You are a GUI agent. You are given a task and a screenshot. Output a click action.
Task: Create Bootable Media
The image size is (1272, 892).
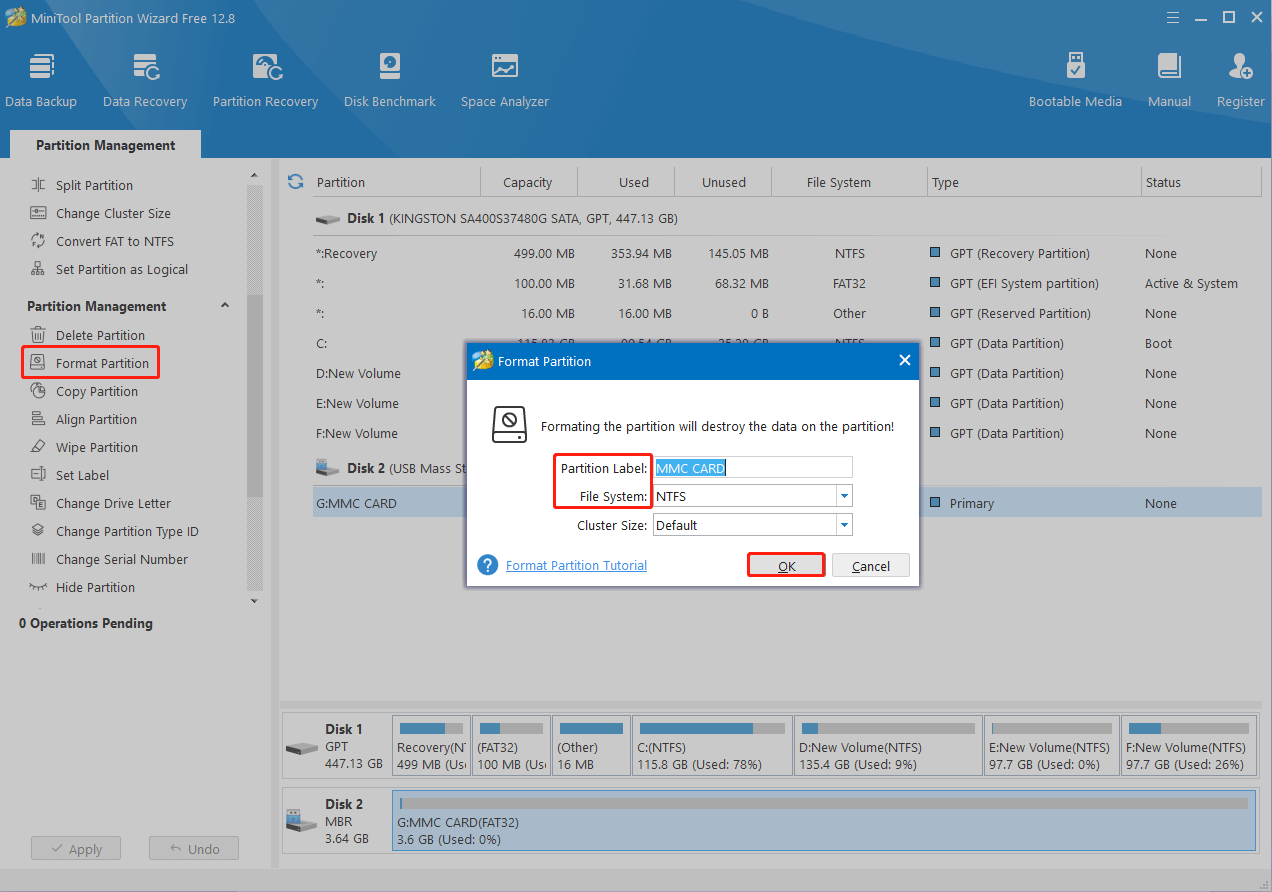pos(1075,78)
